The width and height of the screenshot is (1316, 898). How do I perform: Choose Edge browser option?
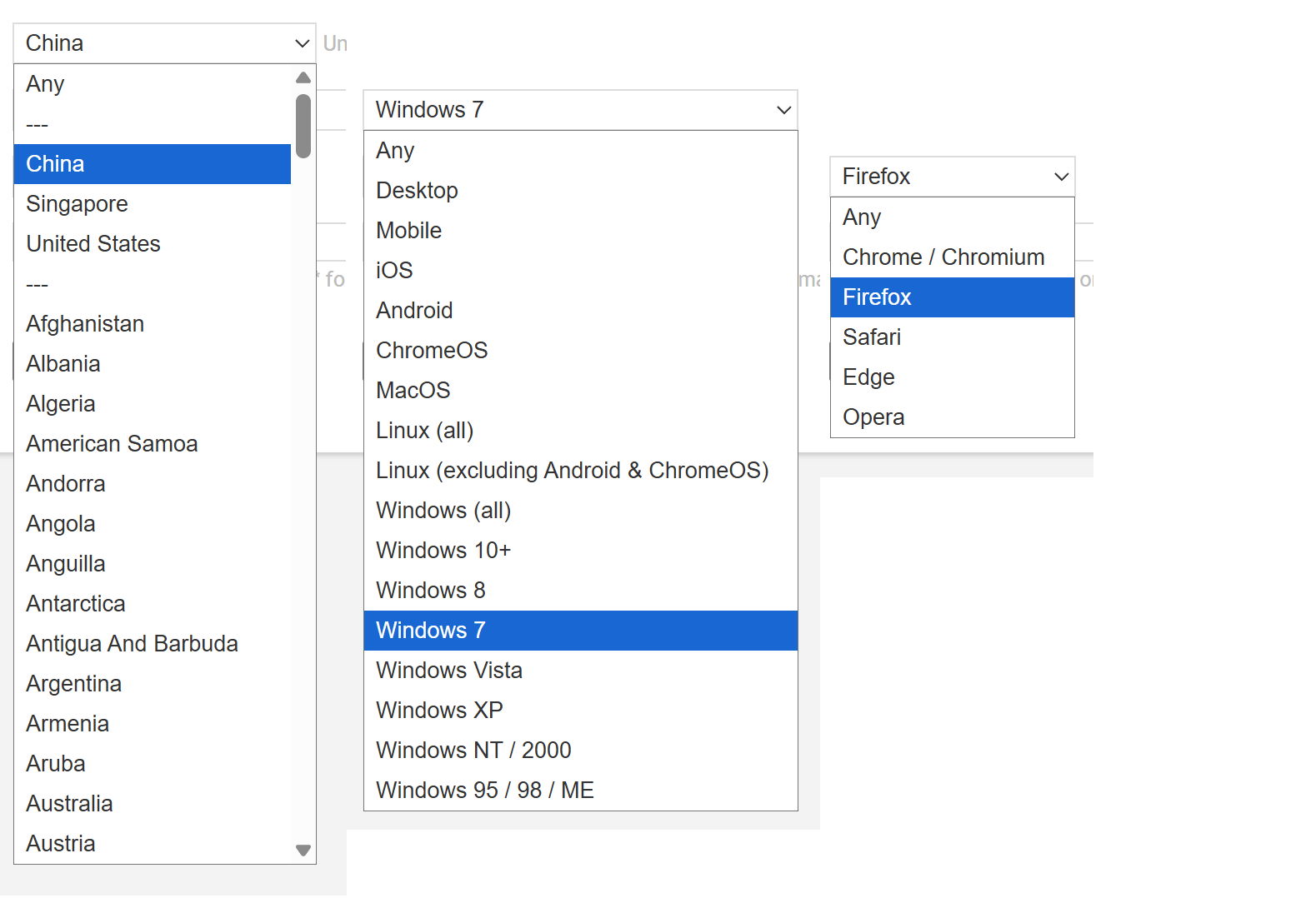pos(953,377)
